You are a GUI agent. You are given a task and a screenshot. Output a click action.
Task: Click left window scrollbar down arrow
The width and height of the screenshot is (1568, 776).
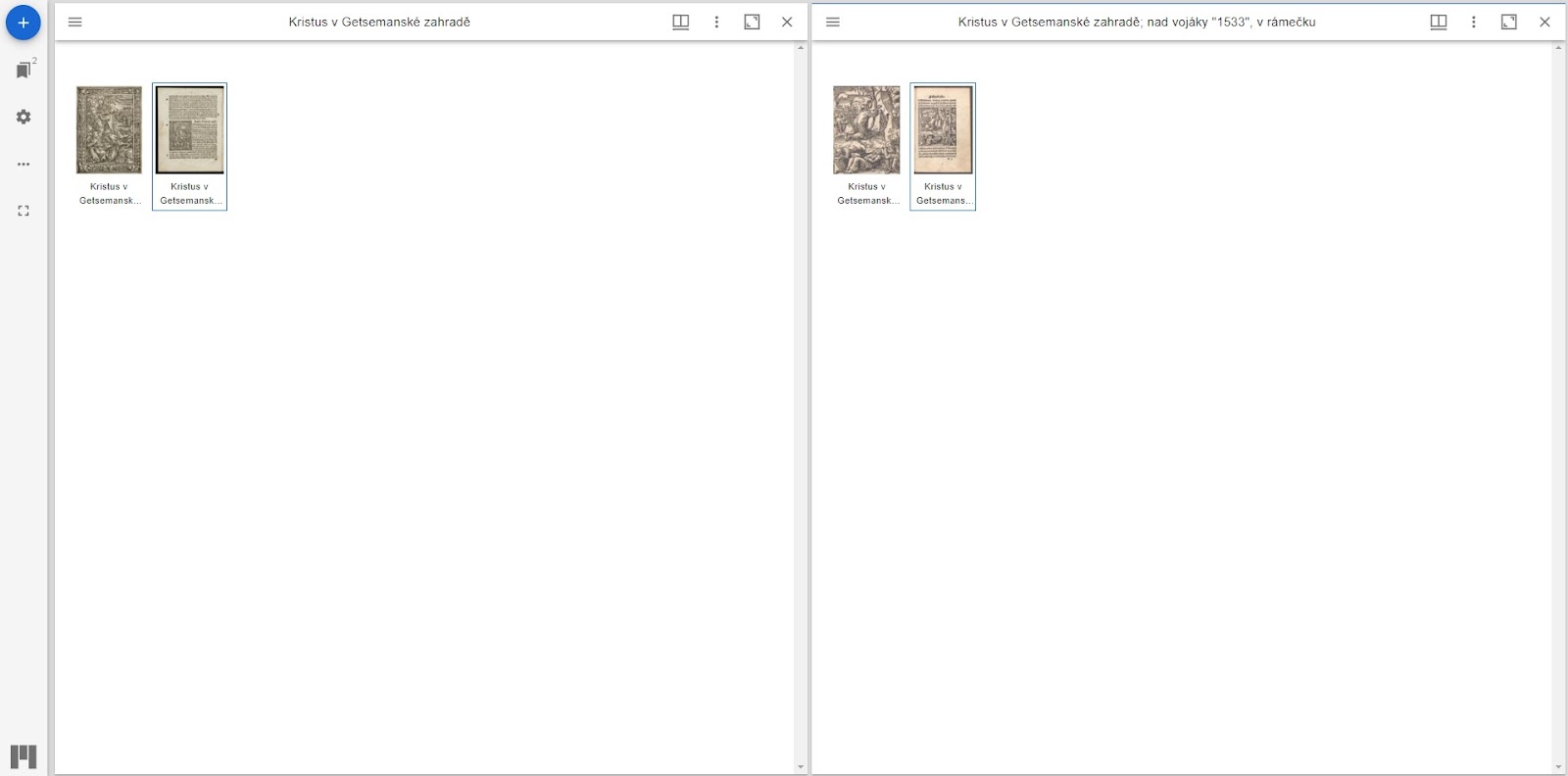pyautogui.click(x=801, y=767)
